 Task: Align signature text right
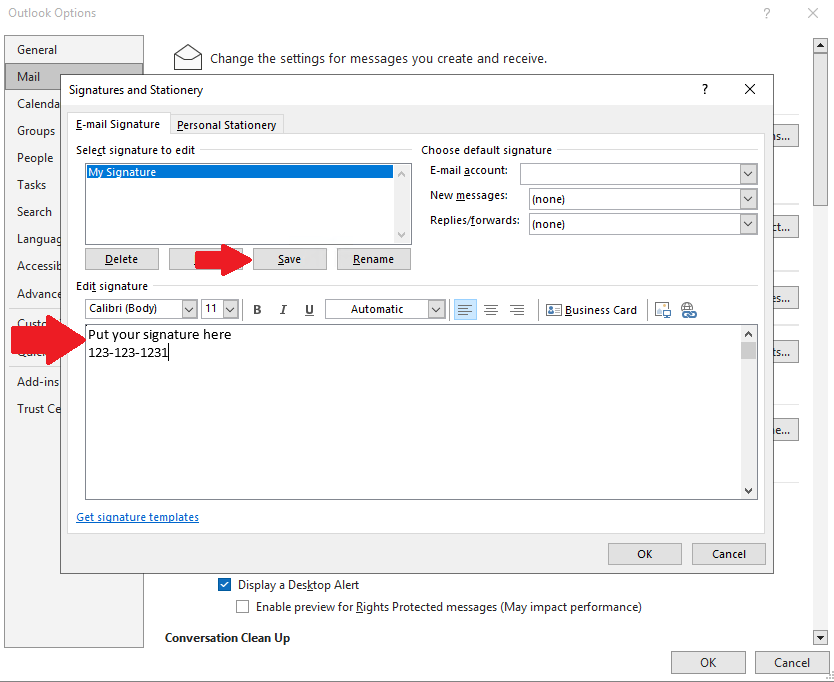(517, 310)
